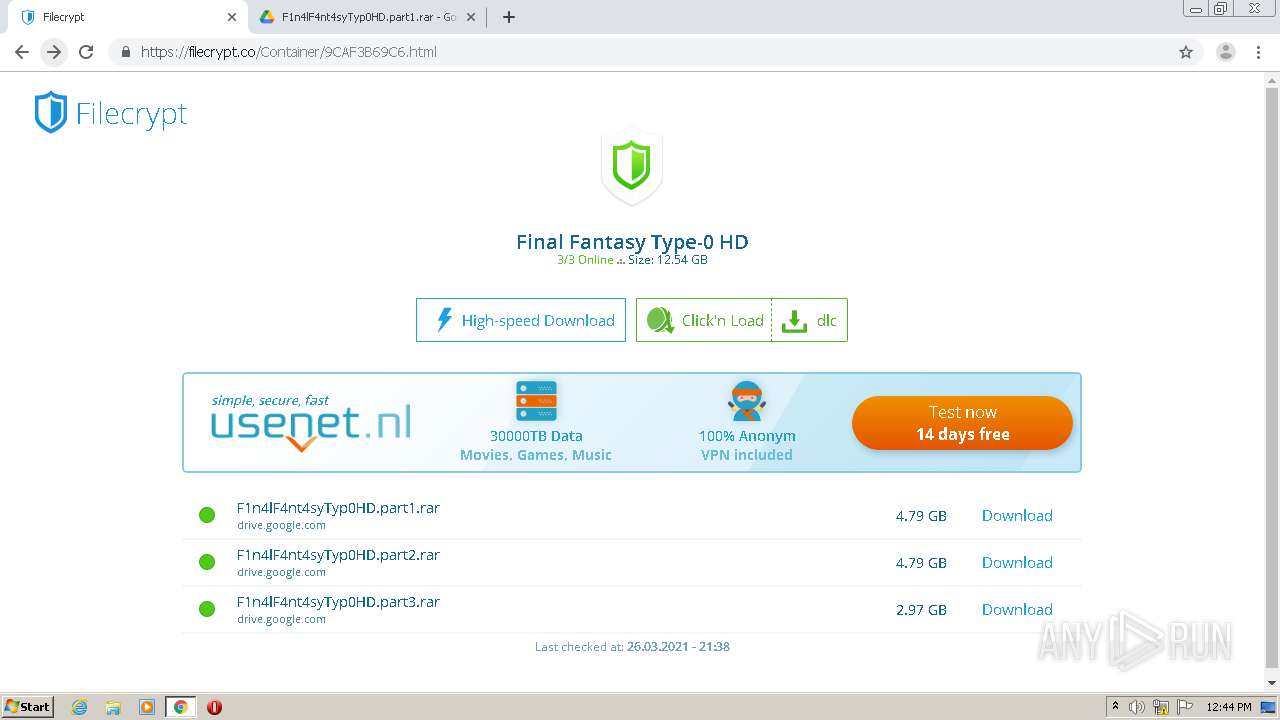Launch Internet Explorer from taskbar

[80, 707]
